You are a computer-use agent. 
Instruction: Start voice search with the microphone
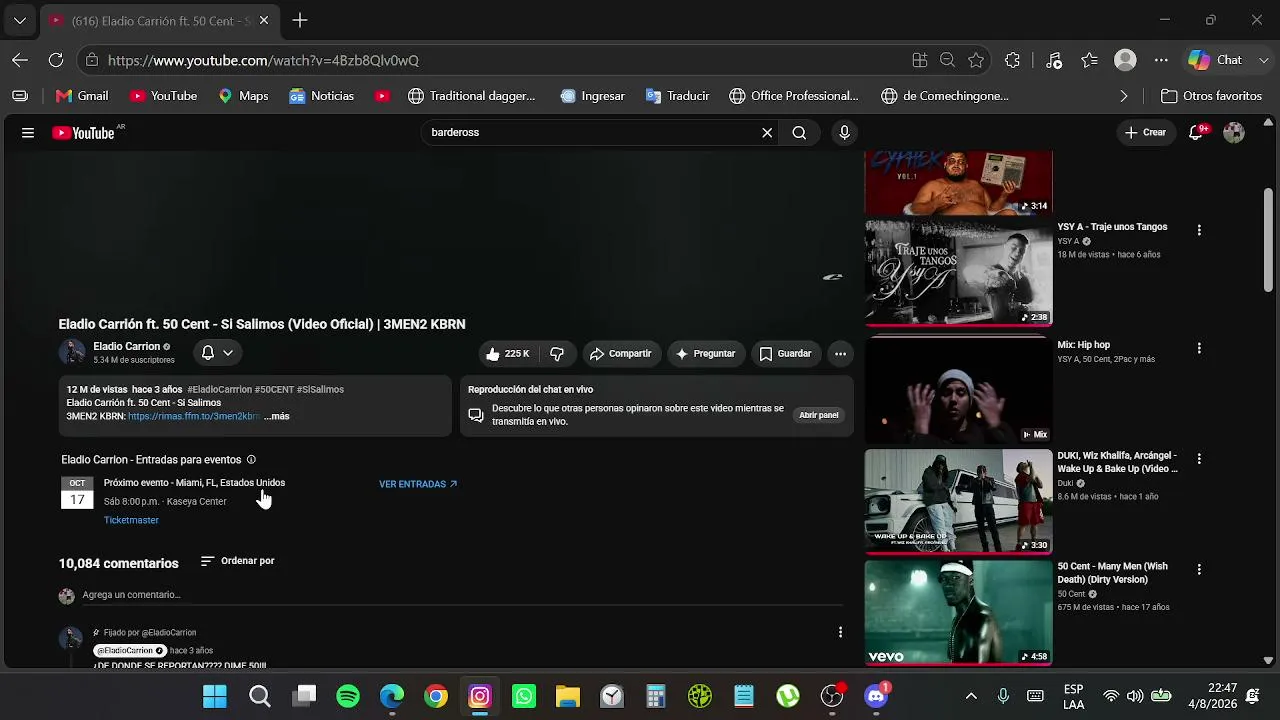click(845, 133)
